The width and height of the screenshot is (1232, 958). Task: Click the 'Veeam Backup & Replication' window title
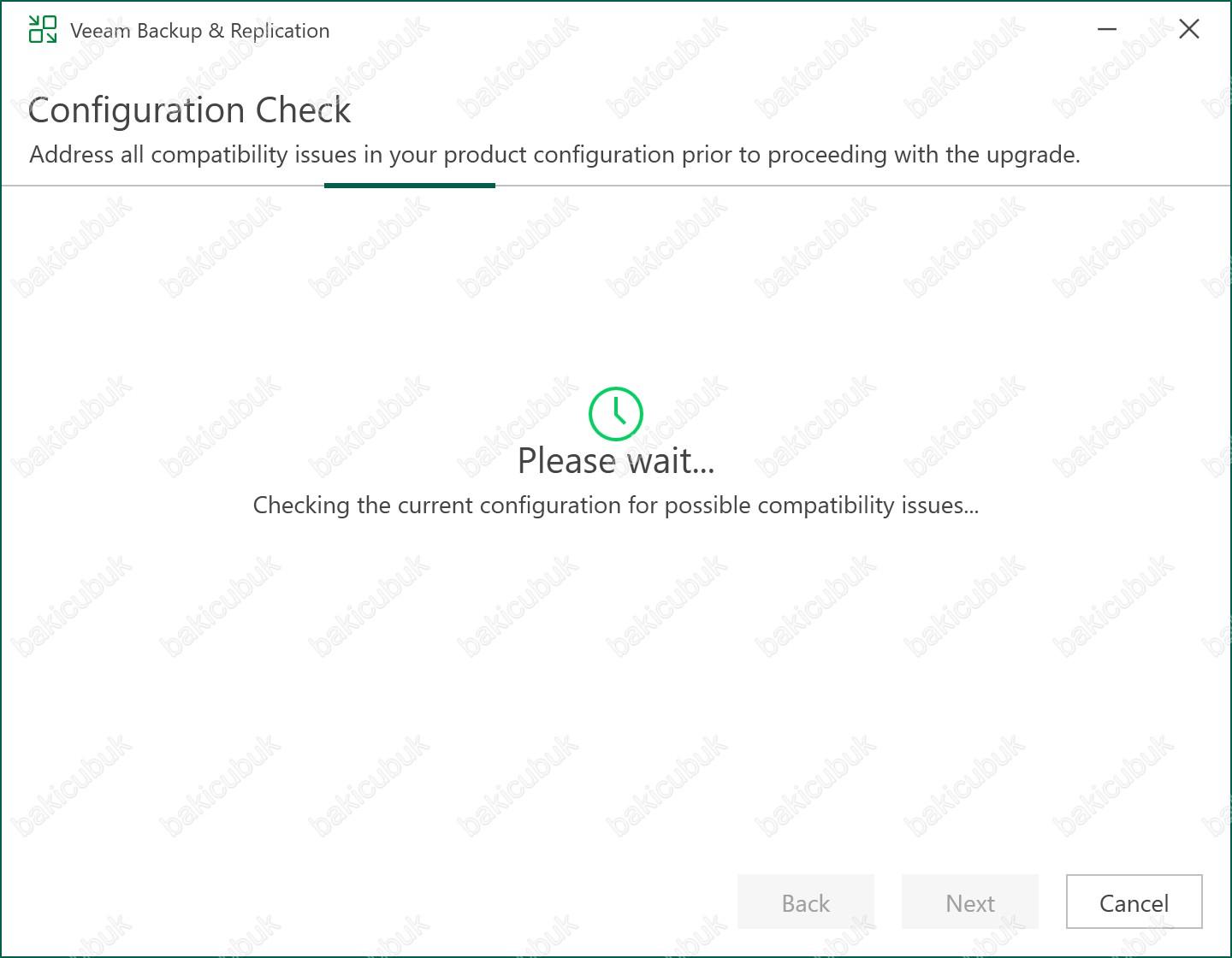tap(199, 31)
